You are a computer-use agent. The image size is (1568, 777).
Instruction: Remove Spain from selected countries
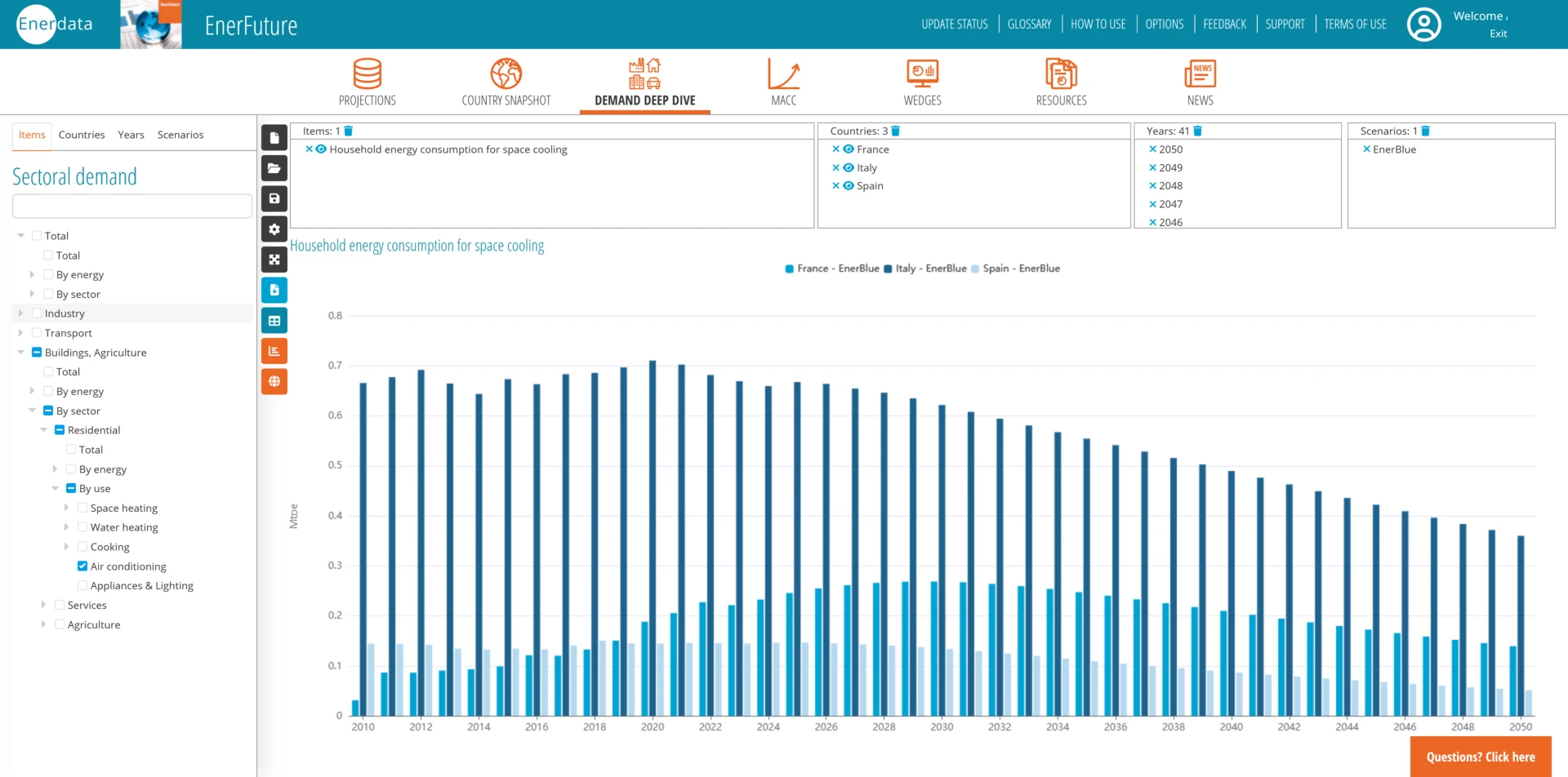pos(835,186)
